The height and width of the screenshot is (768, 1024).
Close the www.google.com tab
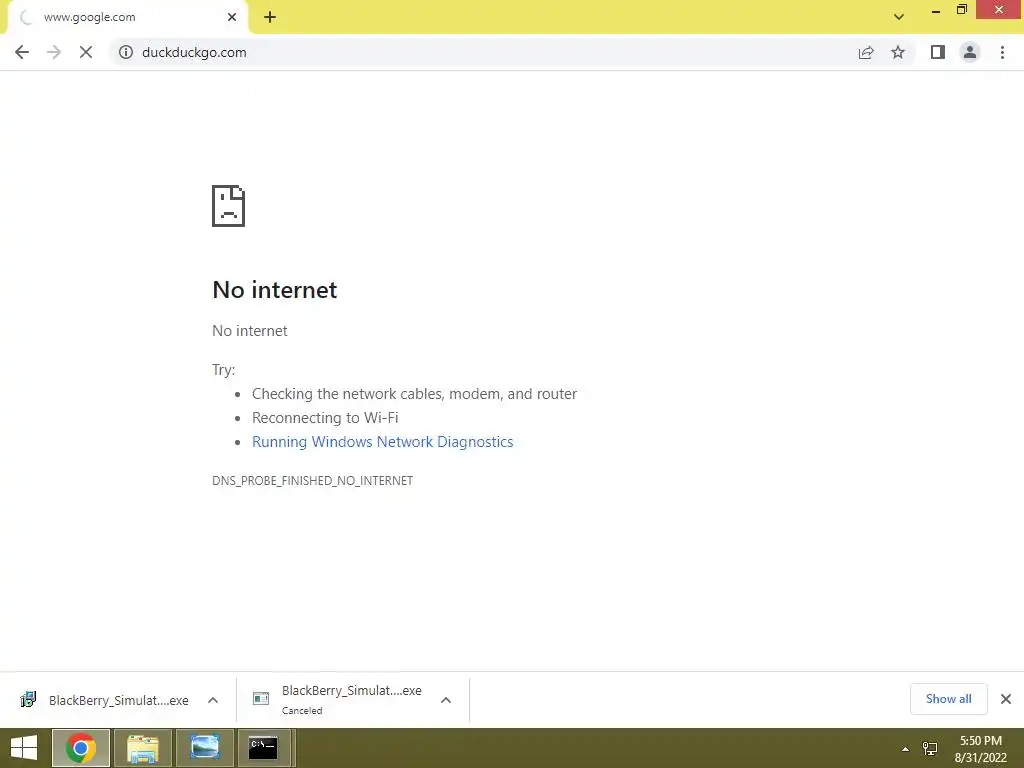(x=232, y=18)
